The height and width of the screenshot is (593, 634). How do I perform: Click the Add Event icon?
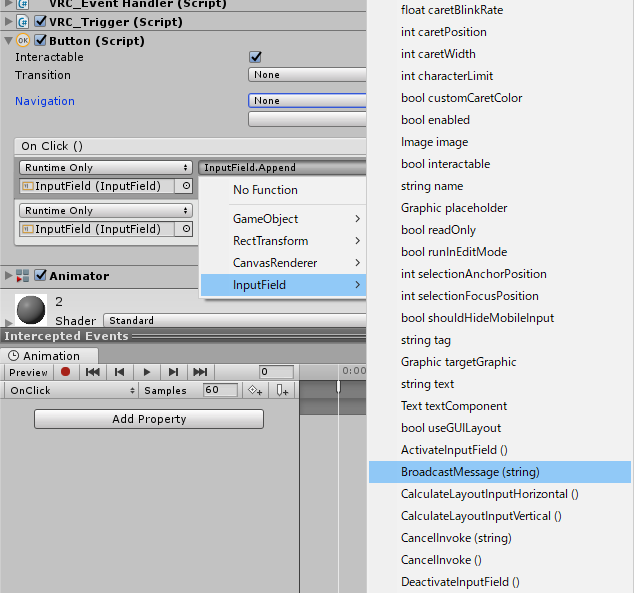(x=282, y=390)
